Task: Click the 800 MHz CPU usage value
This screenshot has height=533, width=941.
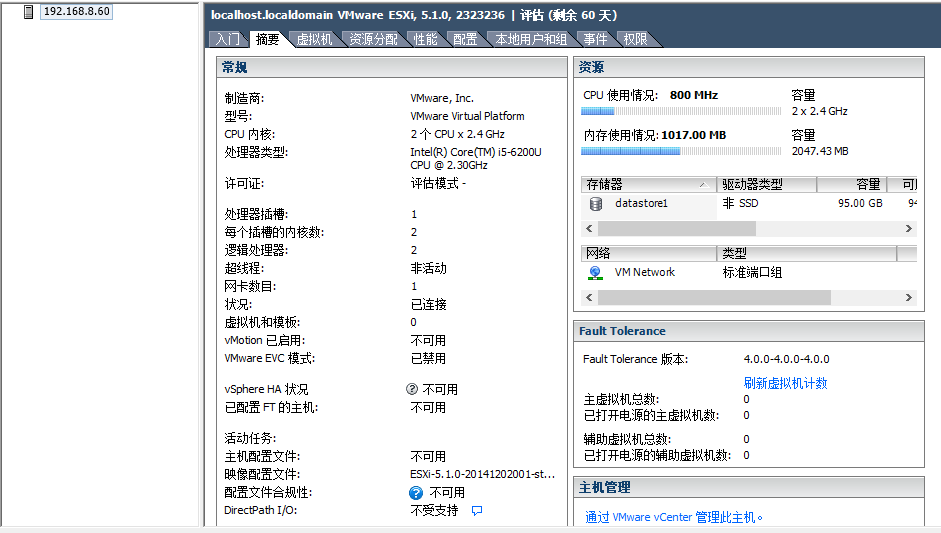Action: (694, 95)
